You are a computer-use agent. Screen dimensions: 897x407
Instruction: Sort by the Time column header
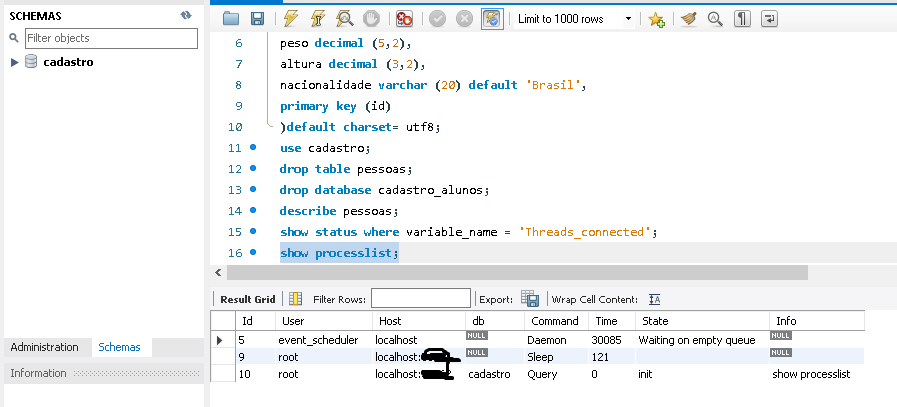(612, 321)
